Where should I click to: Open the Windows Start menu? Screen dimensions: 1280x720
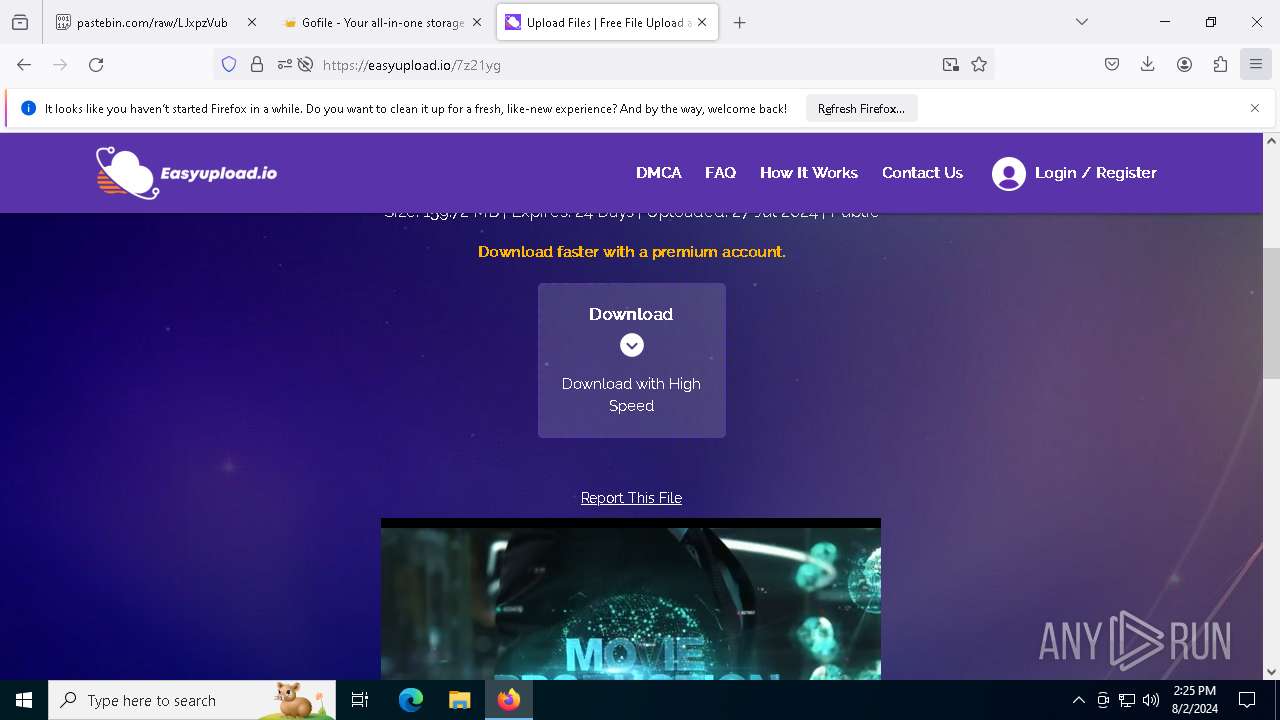[24, 700]
